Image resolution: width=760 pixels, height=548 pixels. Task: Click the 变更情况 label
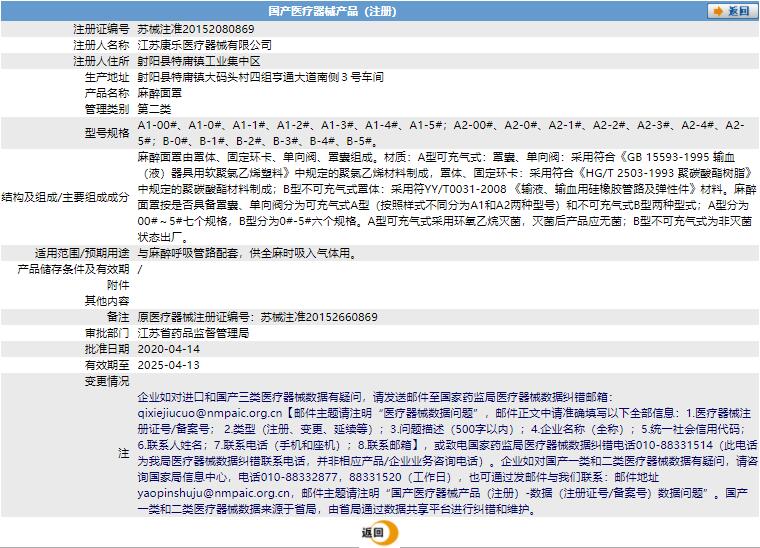(107, 381)
